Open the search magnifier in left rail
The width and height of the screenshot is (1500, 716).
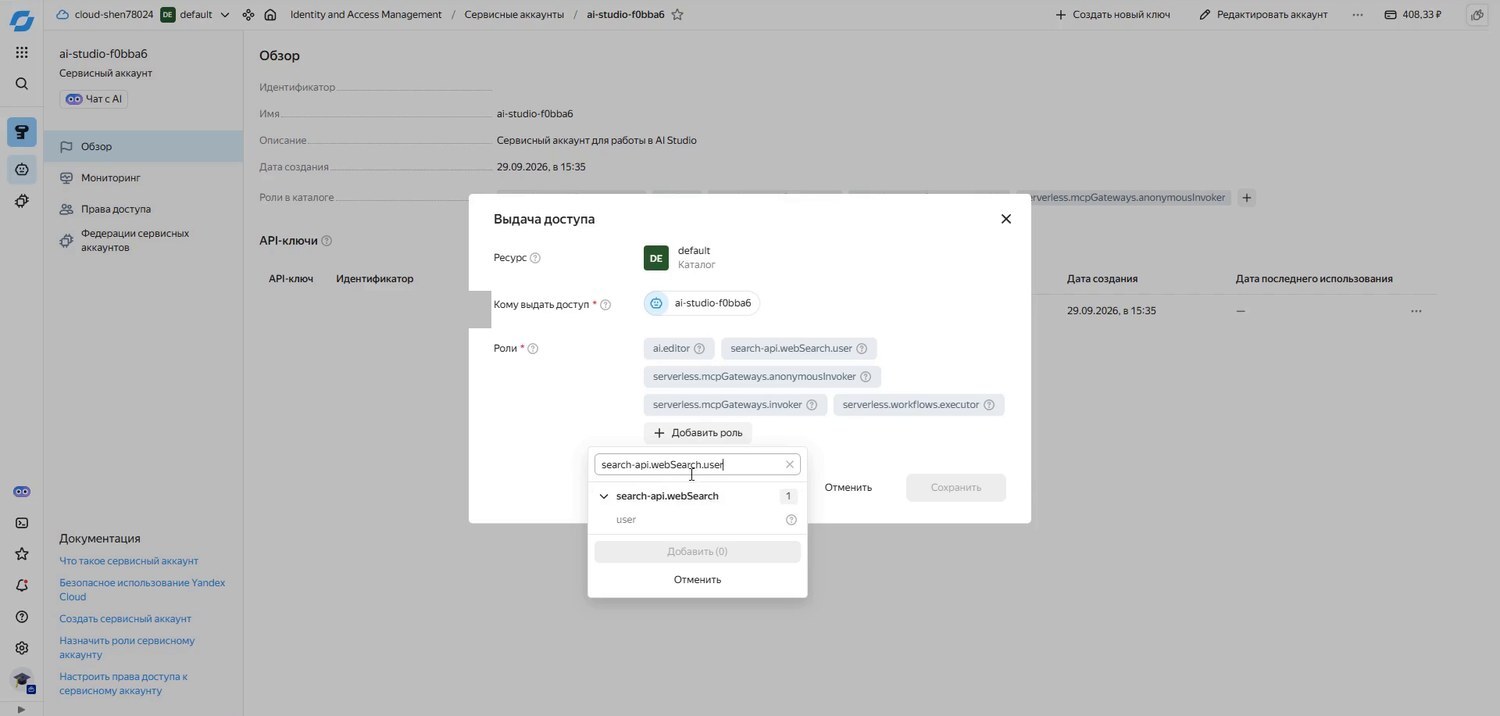coord(22,84)
